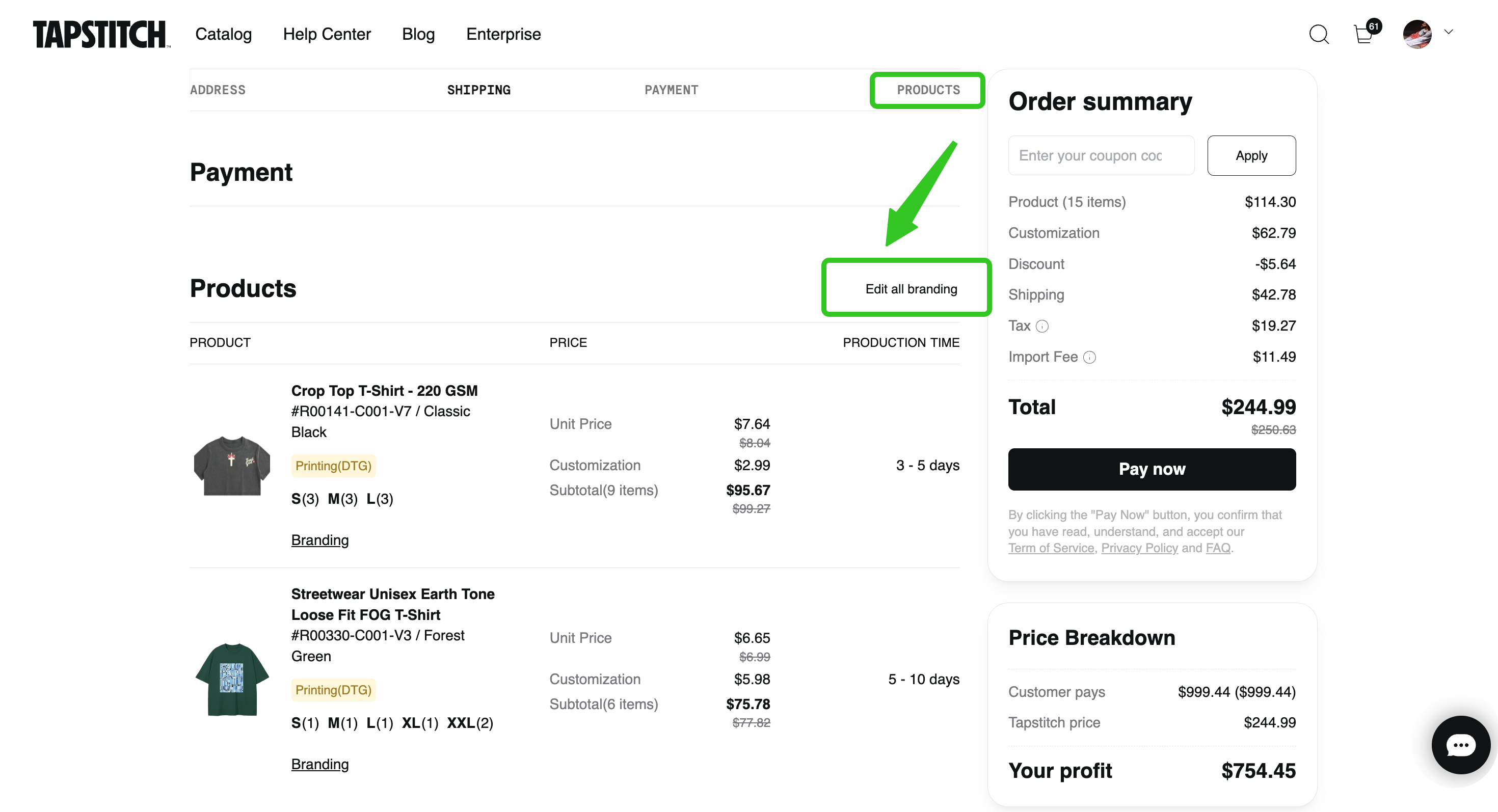Go to Help Center

327,34
